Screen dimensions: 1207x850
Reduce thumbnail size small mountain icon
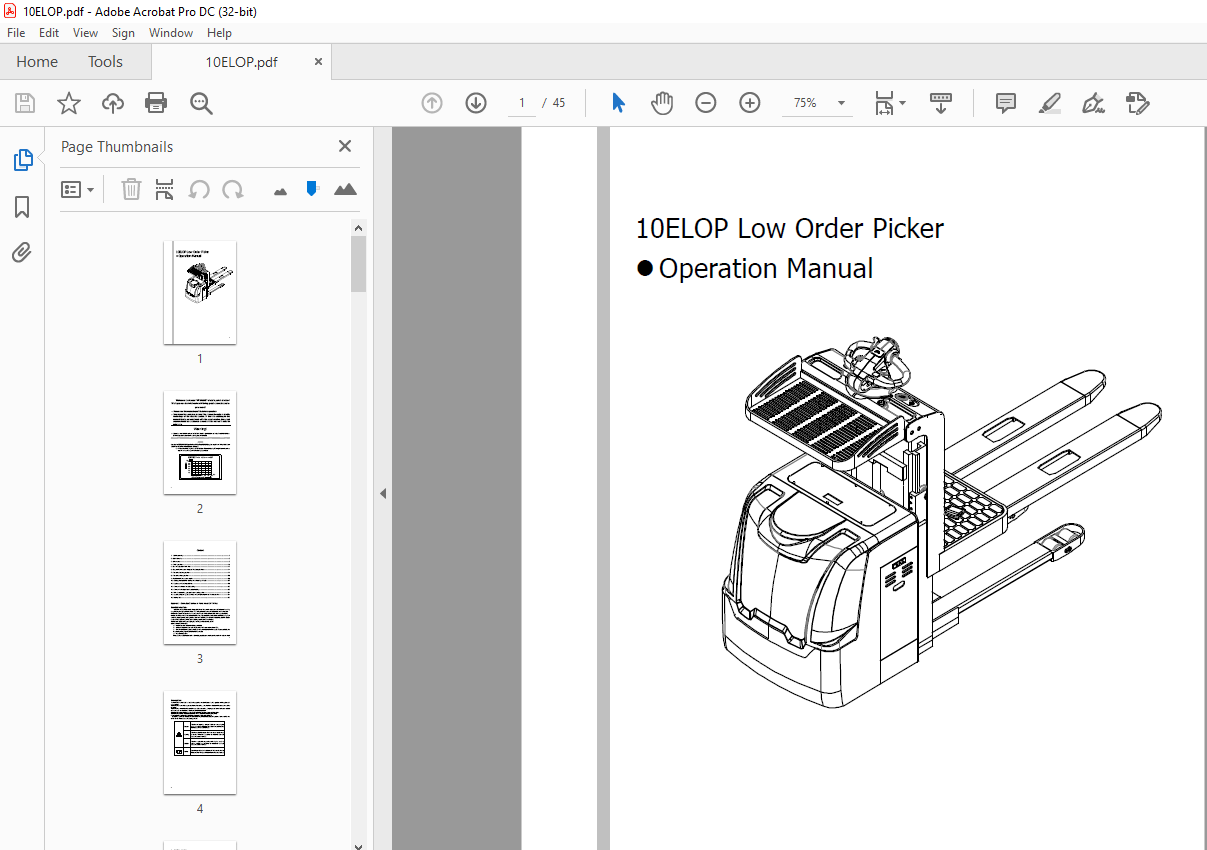point(280,190)
